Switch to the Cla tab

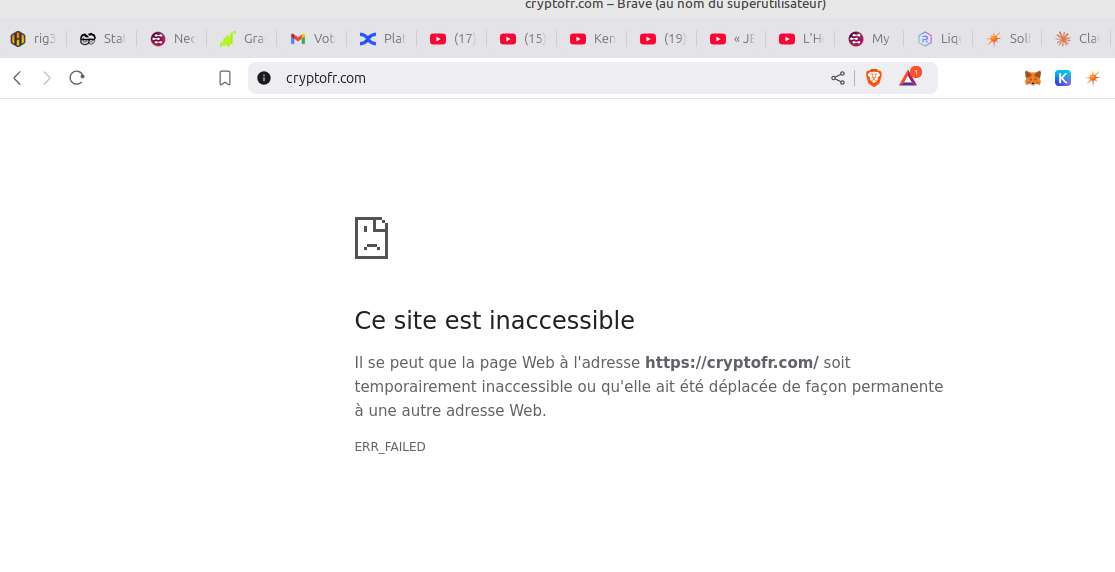(1077, 38)
